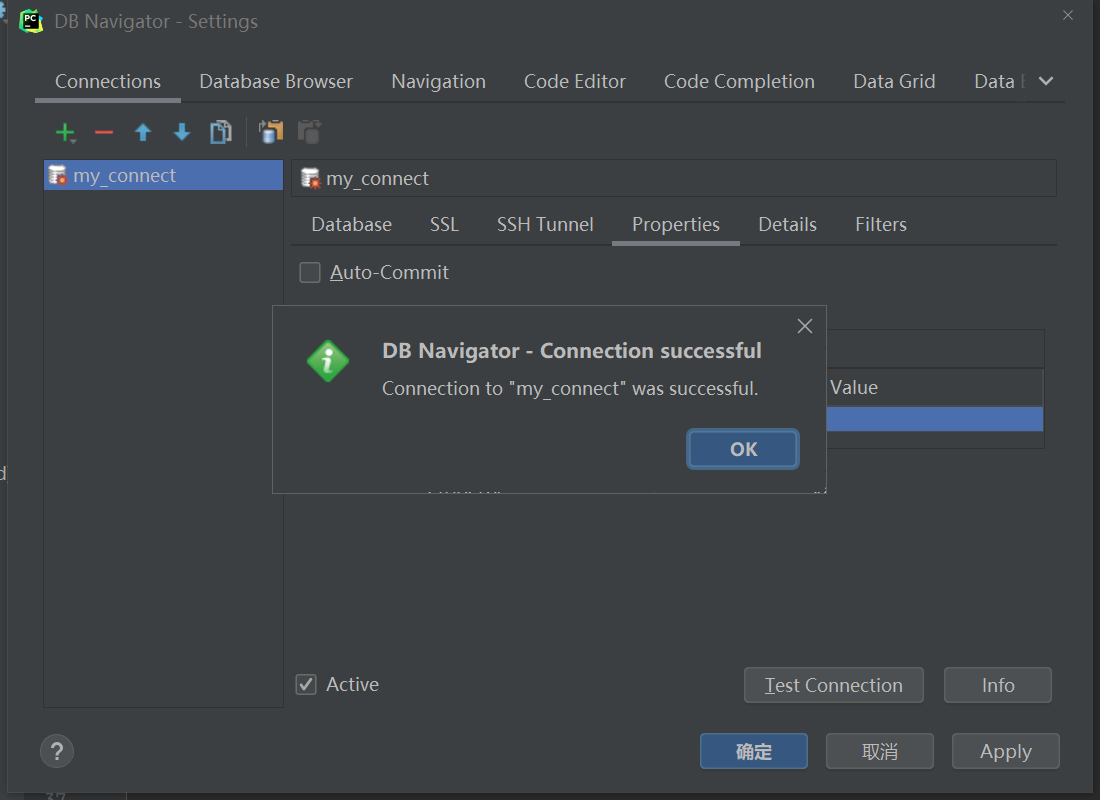1100x800 pixels.
Task: Click the Test Connection button
Action: click(833, 685)
